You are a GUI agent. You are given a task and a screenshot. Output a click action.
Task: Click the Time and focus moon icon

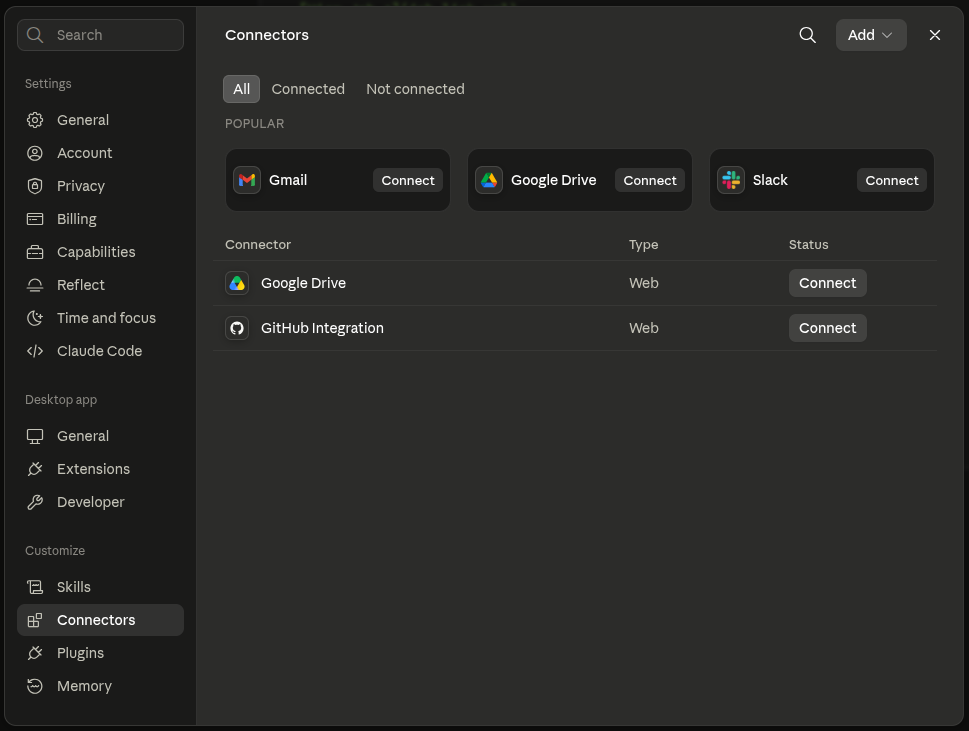pyautogui.click(x=35, y=318)
